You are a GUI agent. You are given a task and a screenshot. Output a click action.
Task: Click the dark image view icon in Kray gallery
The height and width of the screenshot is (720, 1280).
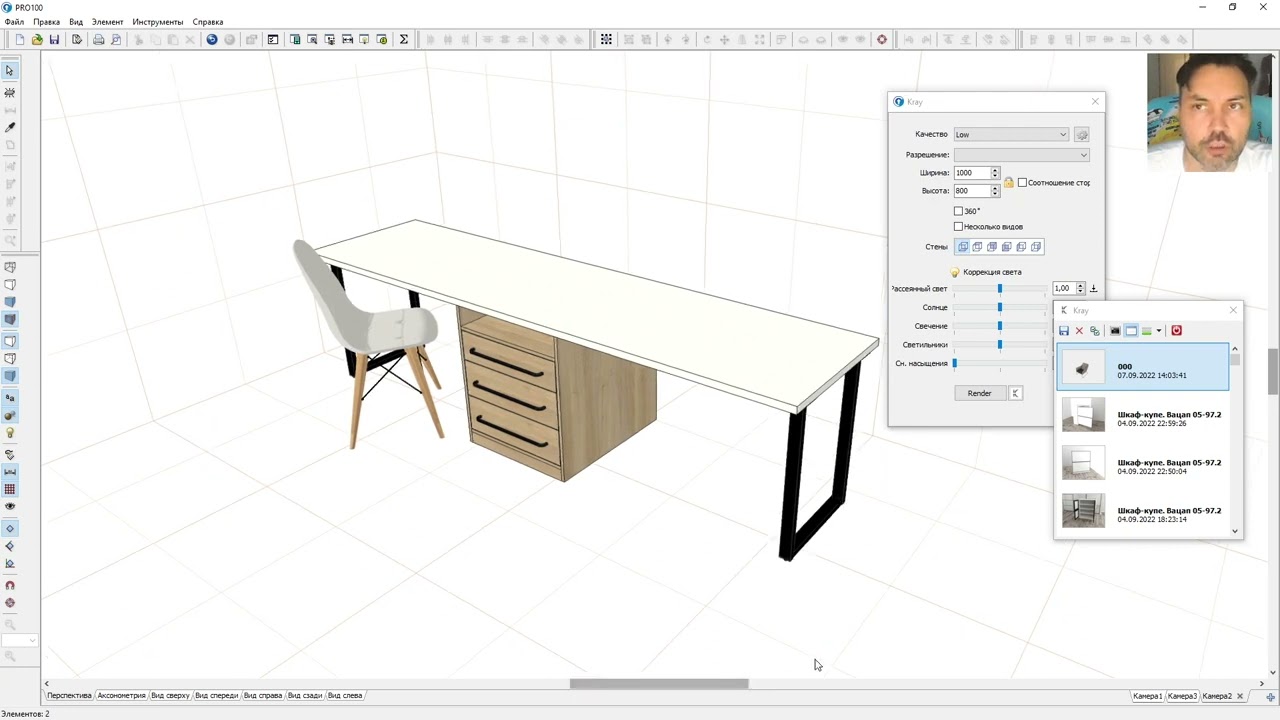click(1115, 331)
